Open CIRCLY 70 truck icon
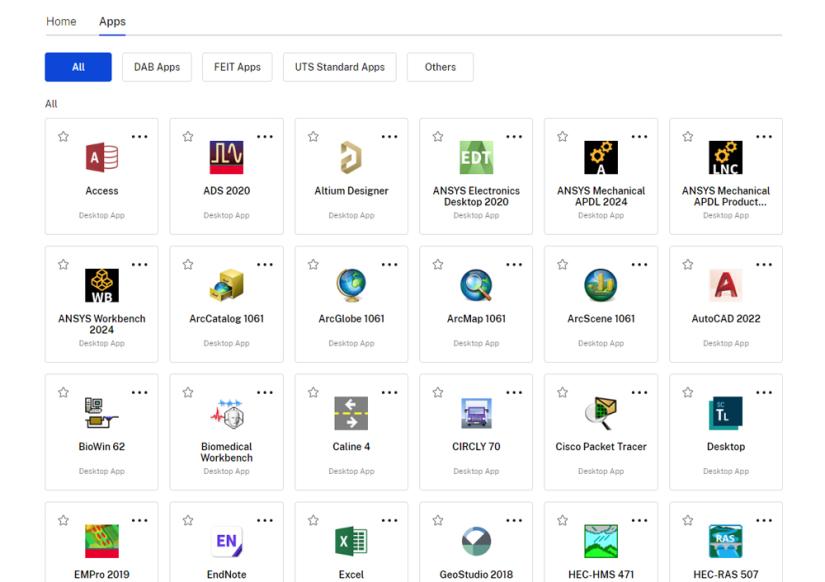This screenshot has width=825, height=582. click(x=476, y=413)
